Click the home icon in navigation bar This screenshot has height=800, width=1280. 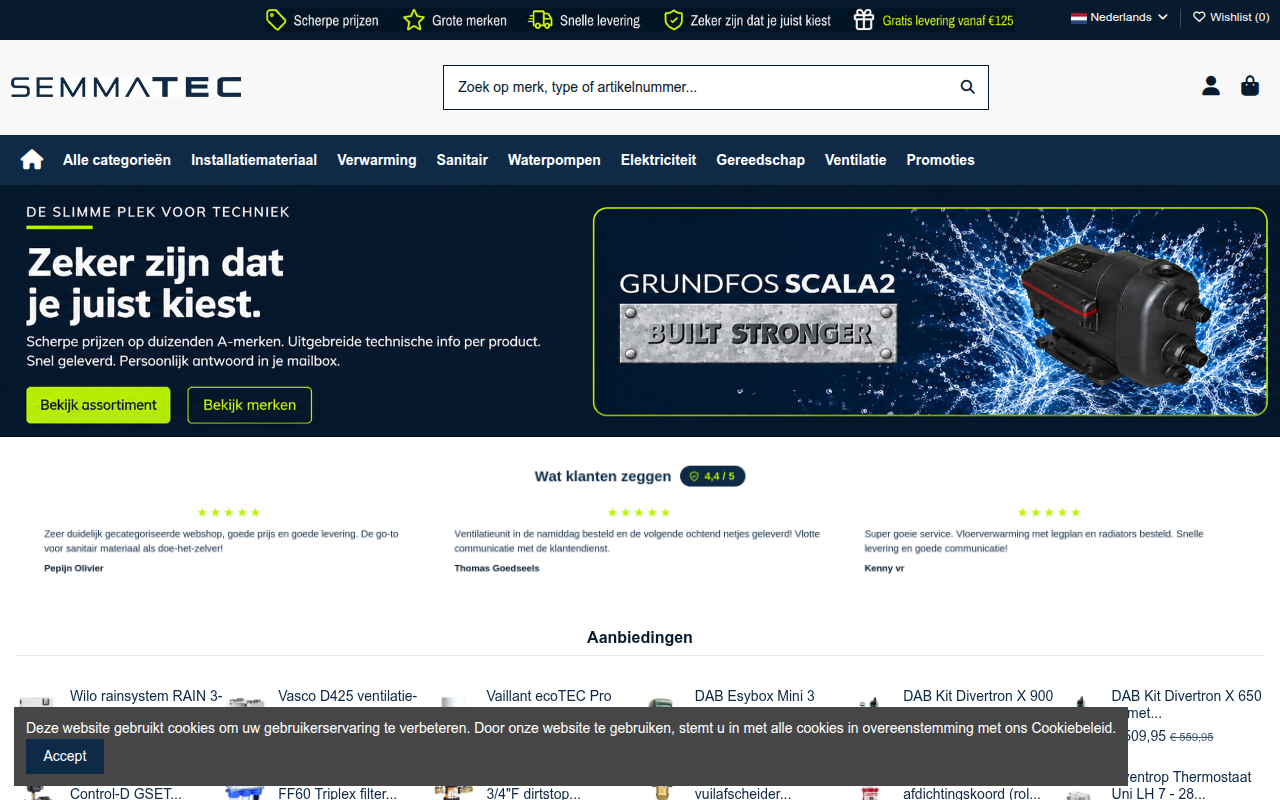pos(32,160)
